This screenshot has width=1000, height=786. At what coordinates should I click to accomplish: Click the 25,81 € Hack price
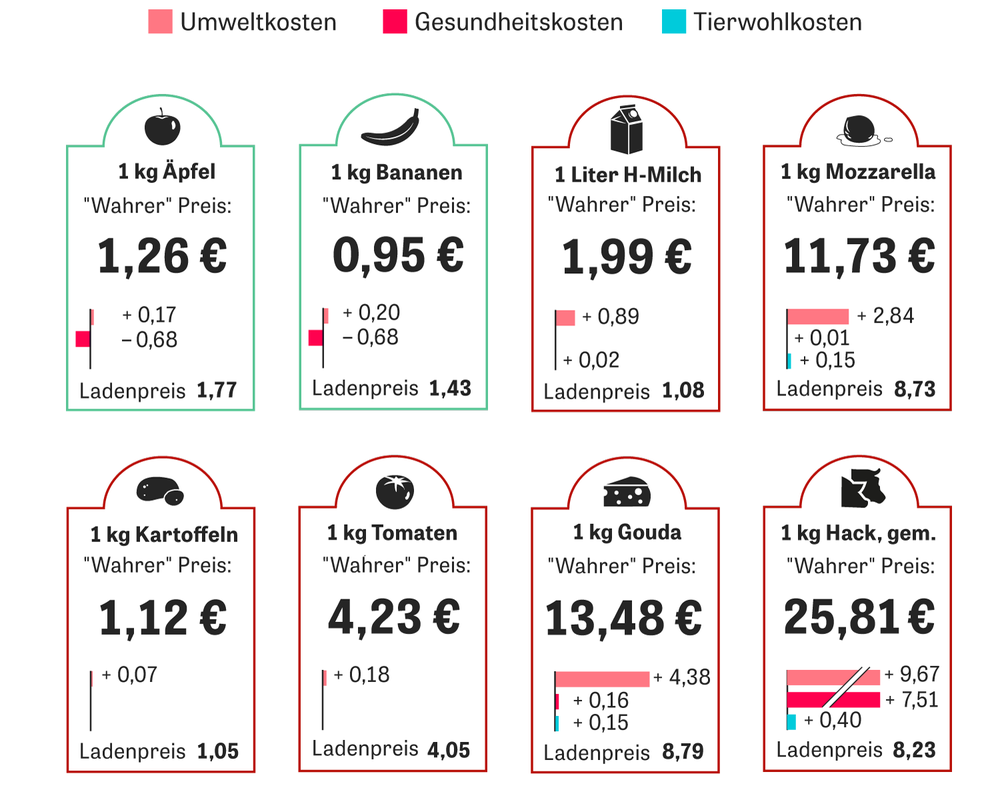coord(858,618)
